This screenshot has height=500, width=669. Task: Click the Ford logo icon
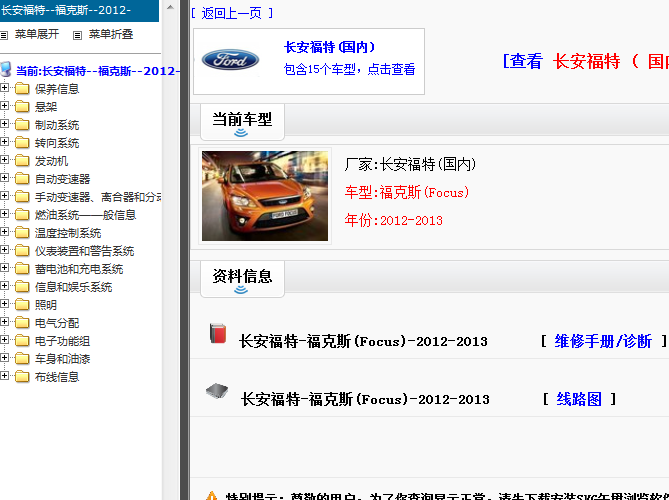230,60
